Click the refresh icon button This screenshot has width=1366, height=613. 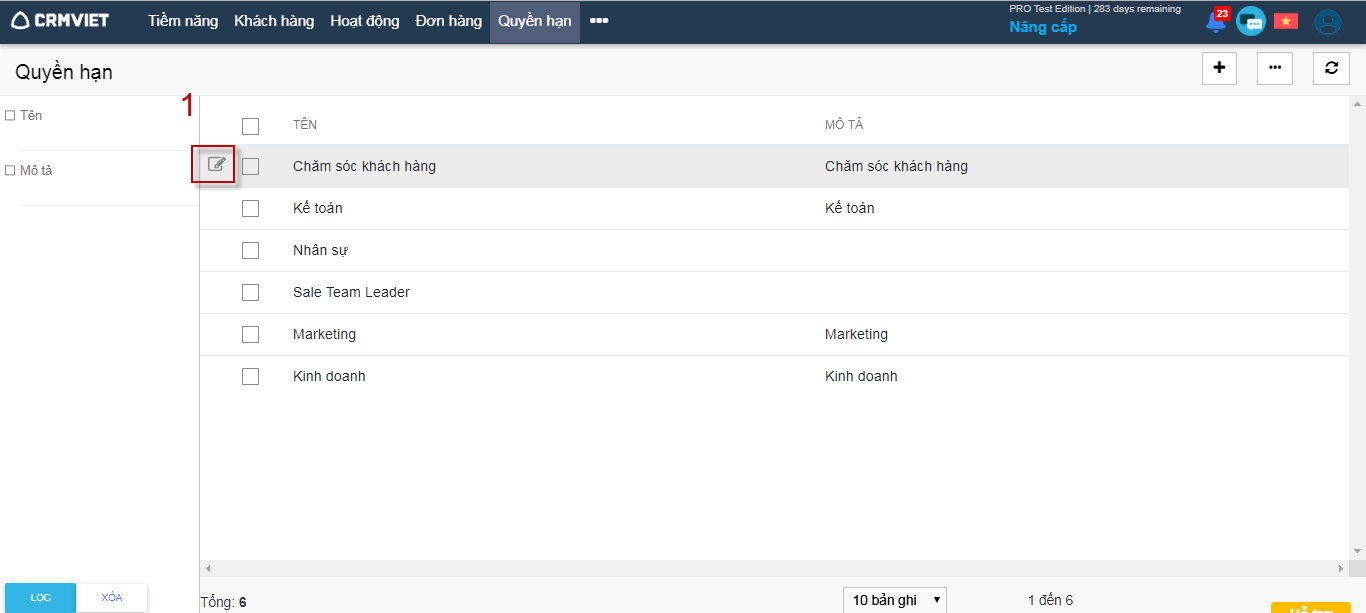(1331, 68)
